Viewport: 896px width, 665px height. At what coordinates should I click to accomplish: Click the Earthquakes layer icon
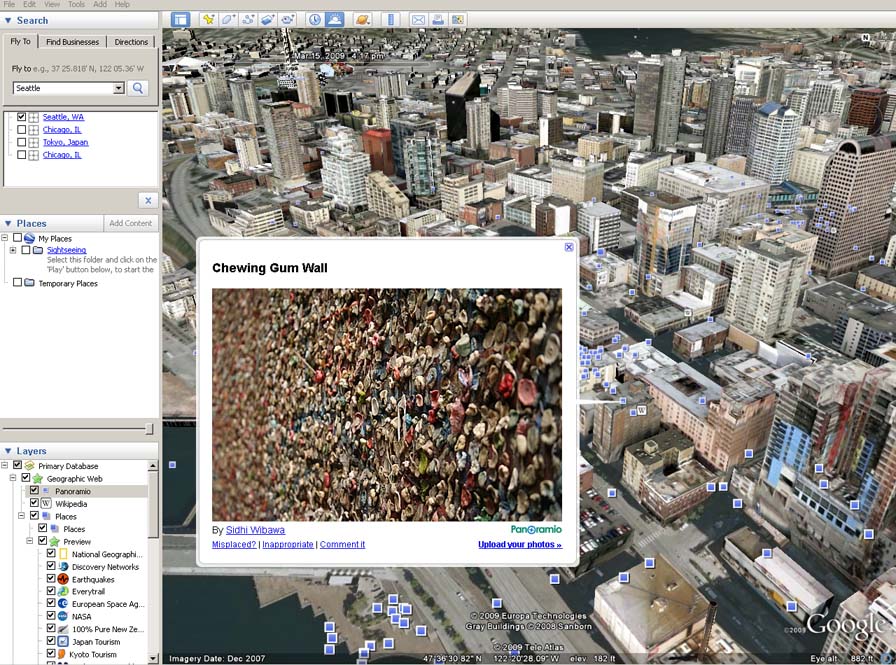[x=63, y=579]
